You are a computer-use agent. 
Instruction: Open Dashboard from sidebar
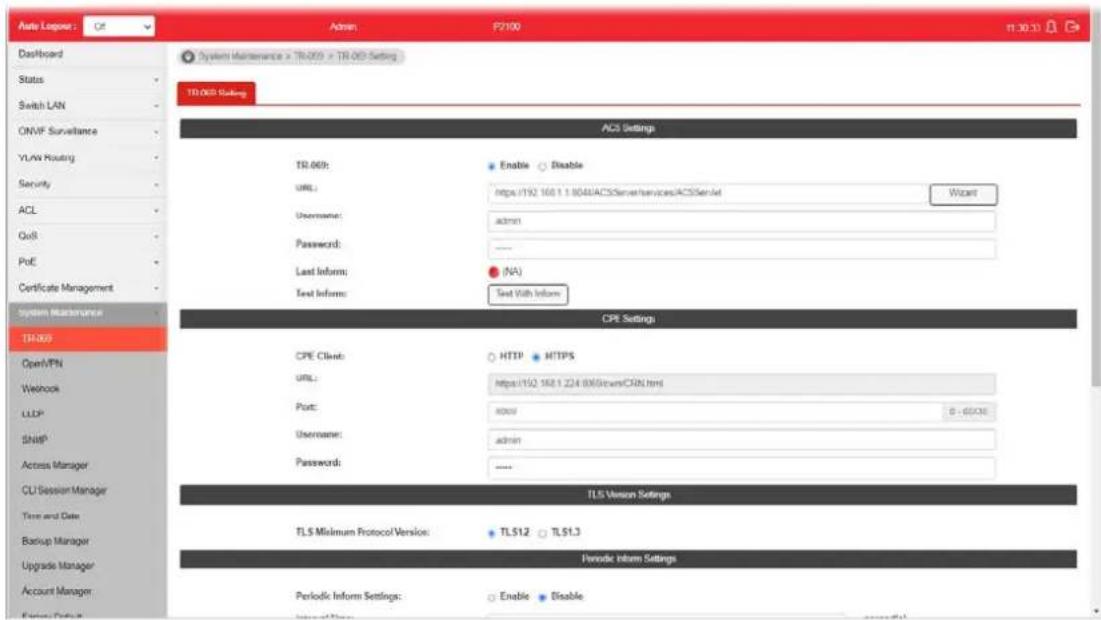(x=88, y=54)
